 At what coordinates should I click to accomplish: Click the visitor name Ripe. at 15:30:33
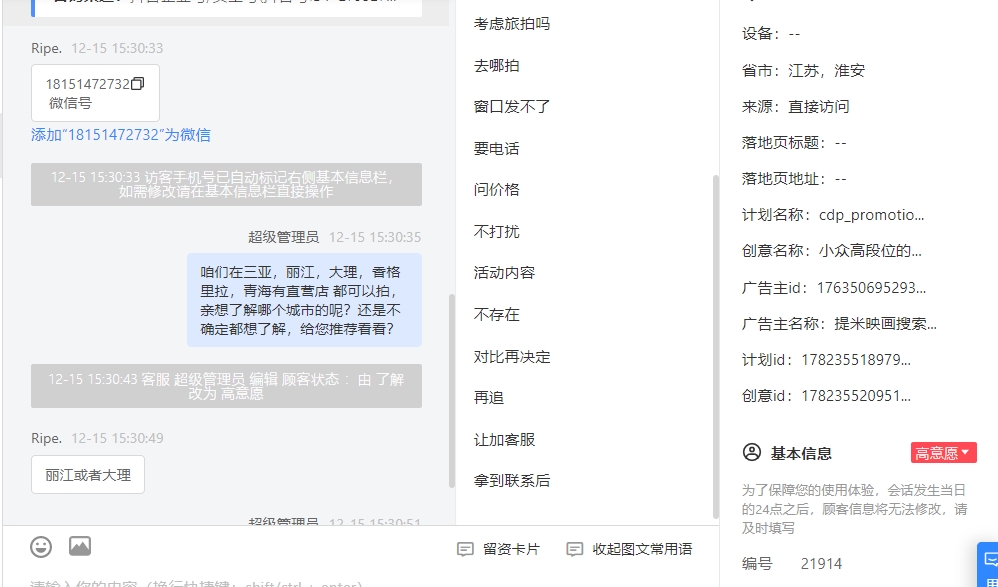coord(46,48)
